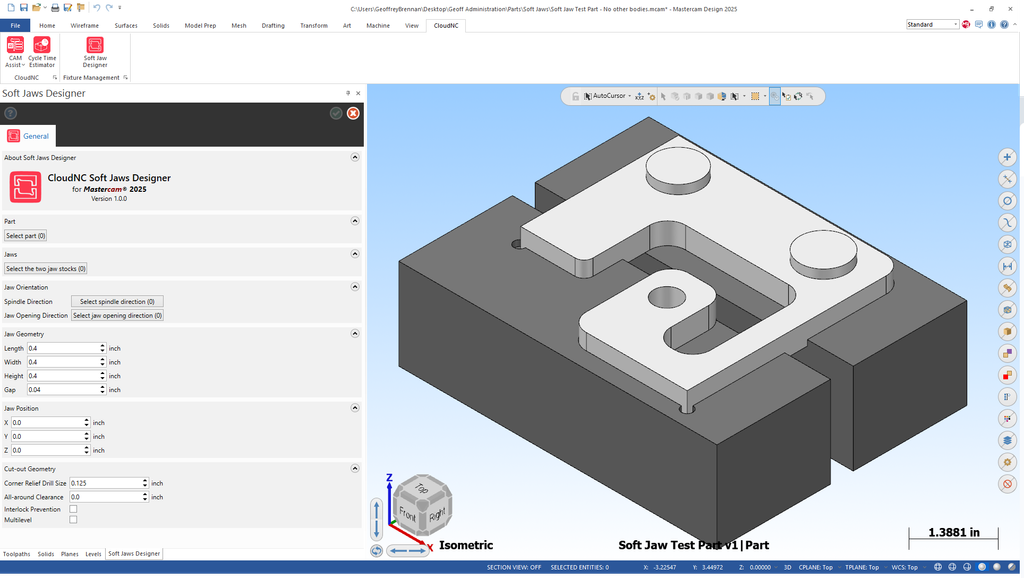Click the General tab in designer panel

pyautogui.click(x=28, y=136)
